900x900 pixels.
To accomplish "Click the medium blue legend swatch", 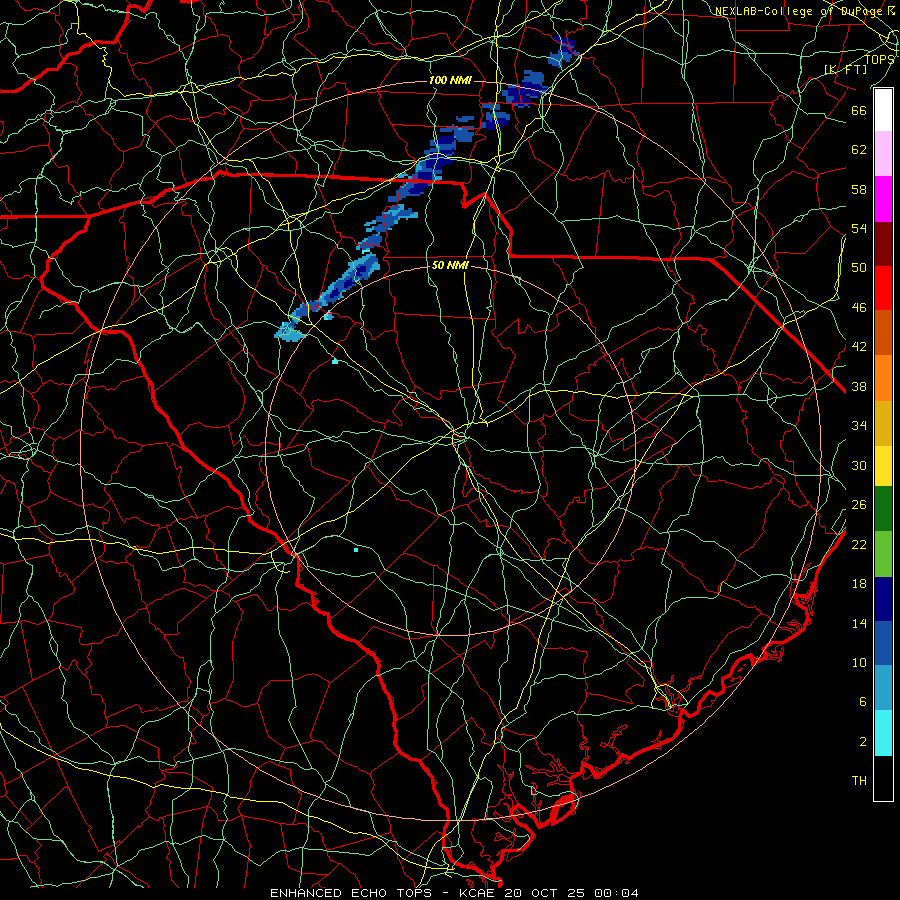I will 883,643.
